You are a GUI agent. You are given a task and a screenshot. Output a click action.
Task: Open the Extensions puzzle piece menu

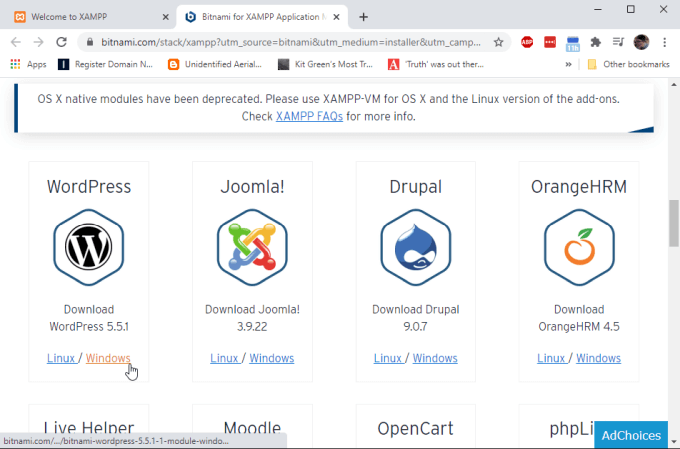[x=595, y=42]
